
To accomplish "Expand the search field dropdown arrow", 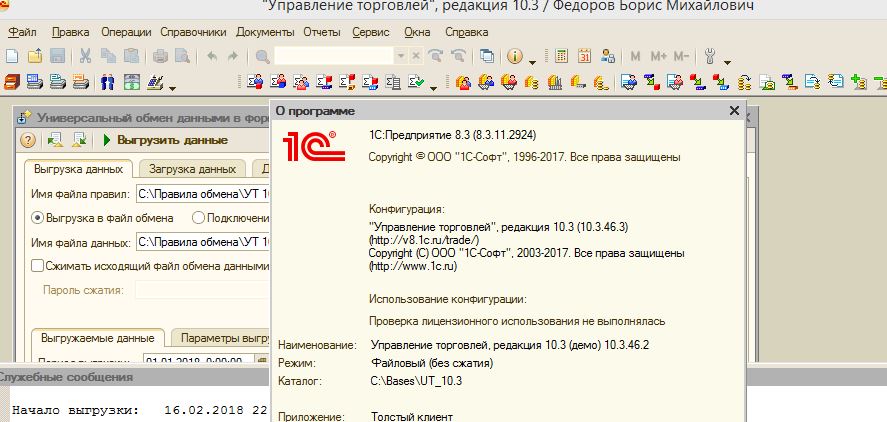I will coord(401,56).
